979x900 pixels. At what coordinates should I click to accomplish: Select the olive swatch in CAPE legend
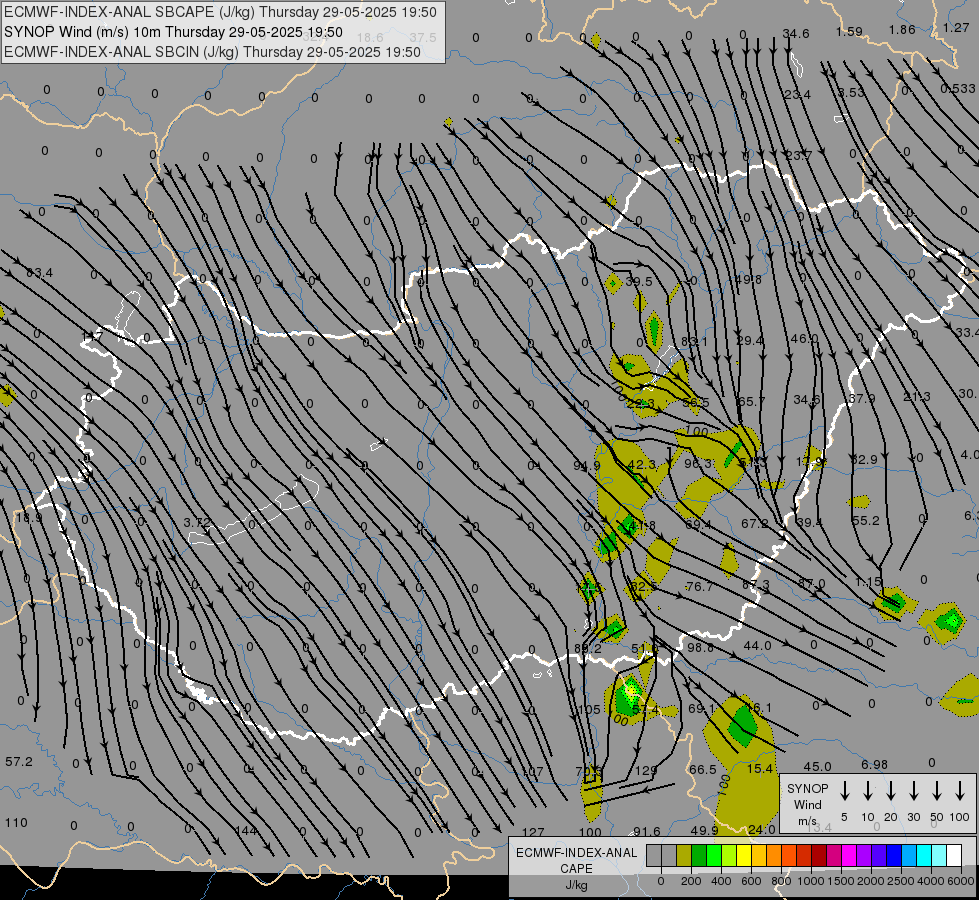pyautogui.click(x=684, y=855)
